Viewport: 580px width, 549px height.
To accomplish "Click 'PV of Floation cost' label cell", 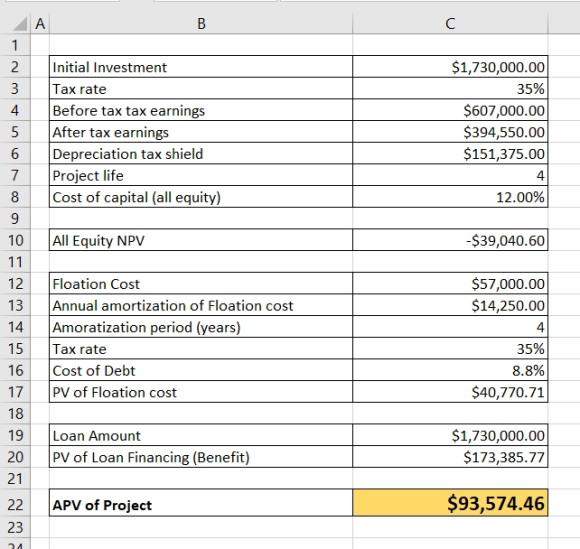I will coord(201,392).
